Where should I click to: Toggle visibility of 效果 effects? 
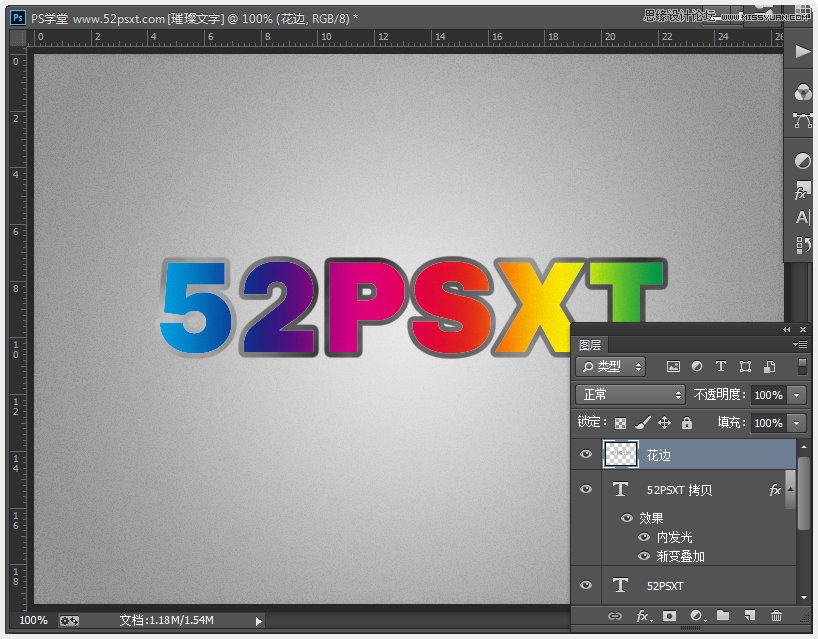point(627,518)
